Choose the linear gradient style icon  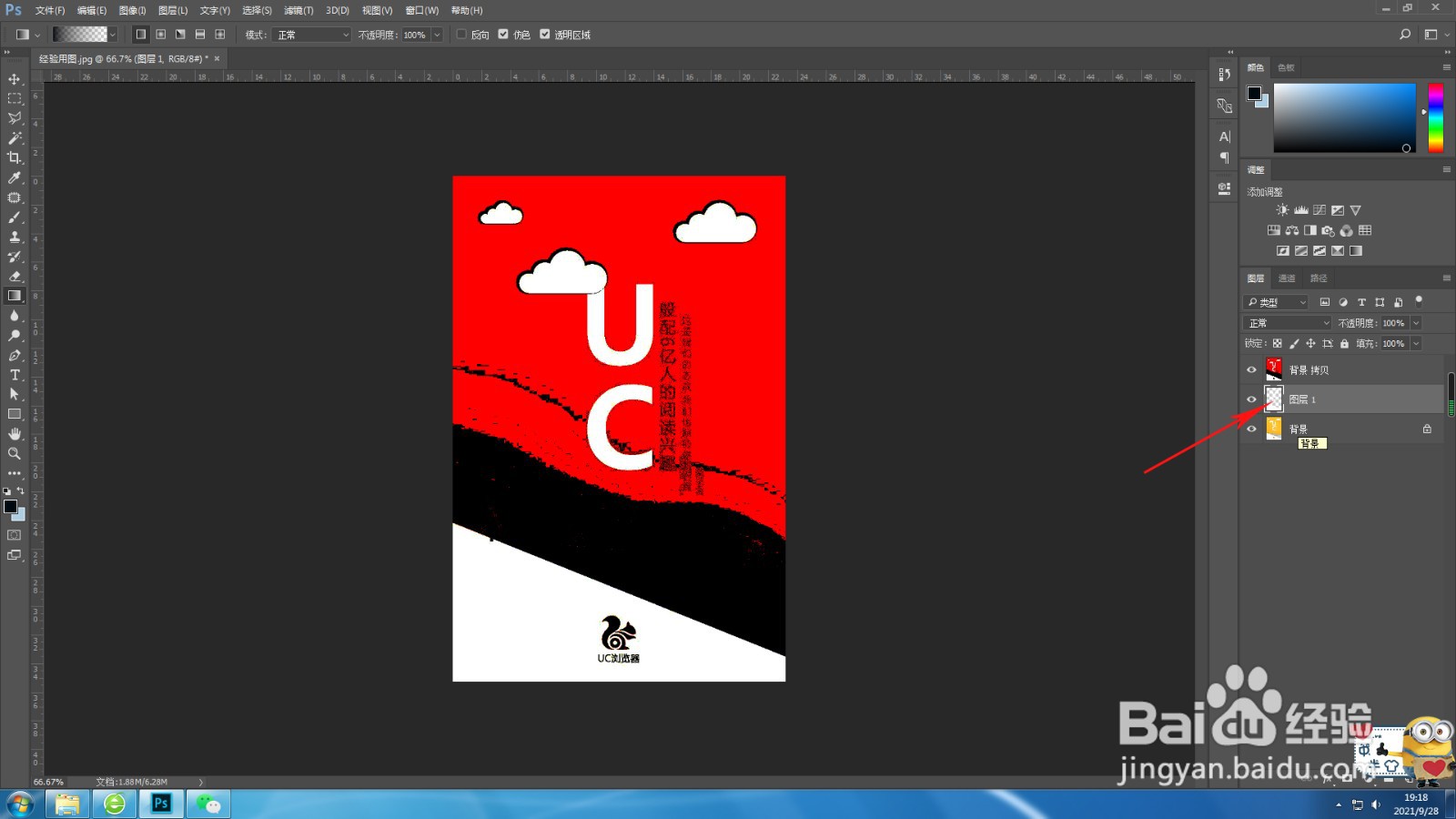[141, 35]
